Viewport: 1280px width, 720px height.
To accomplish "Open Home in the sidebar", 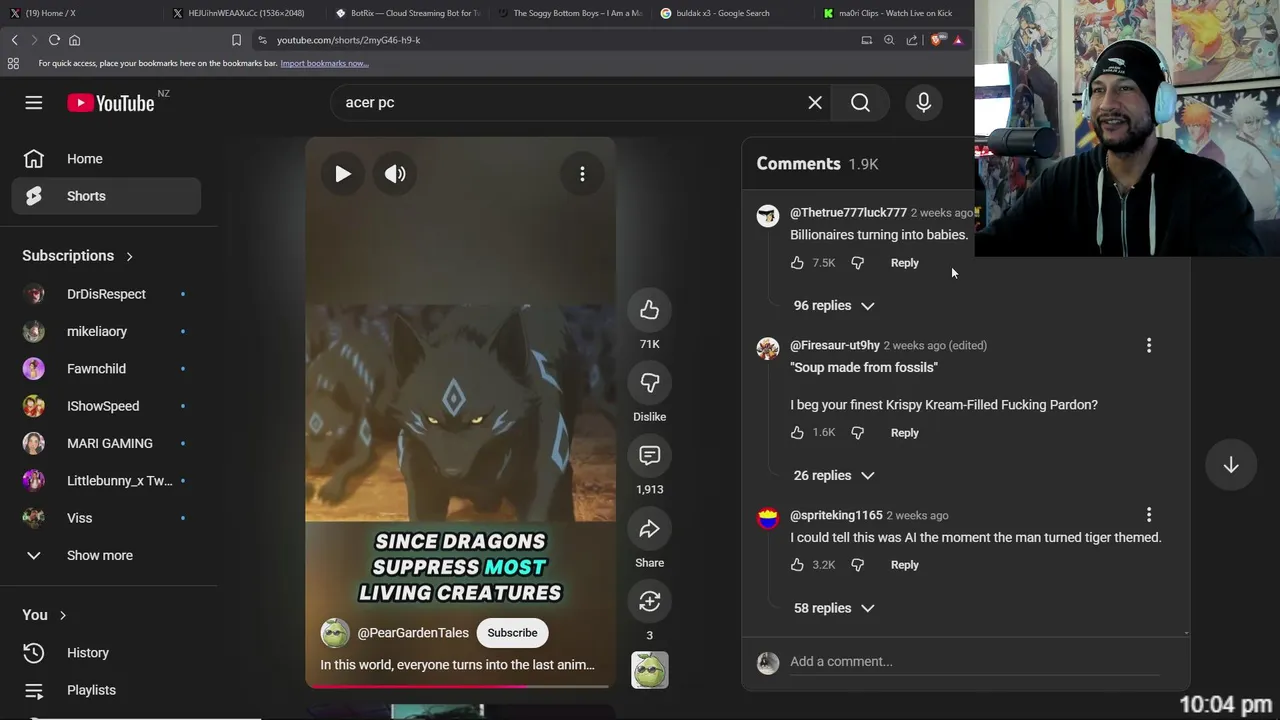I will click(106, 159).
